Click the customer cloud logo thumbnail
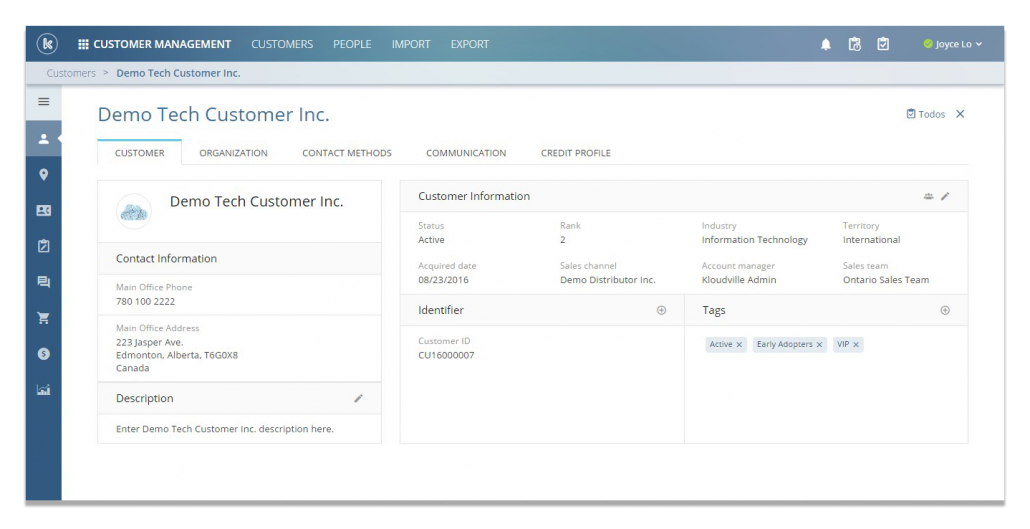The width and height of the screenshot is (1030, 529). (x=134, y=212)
